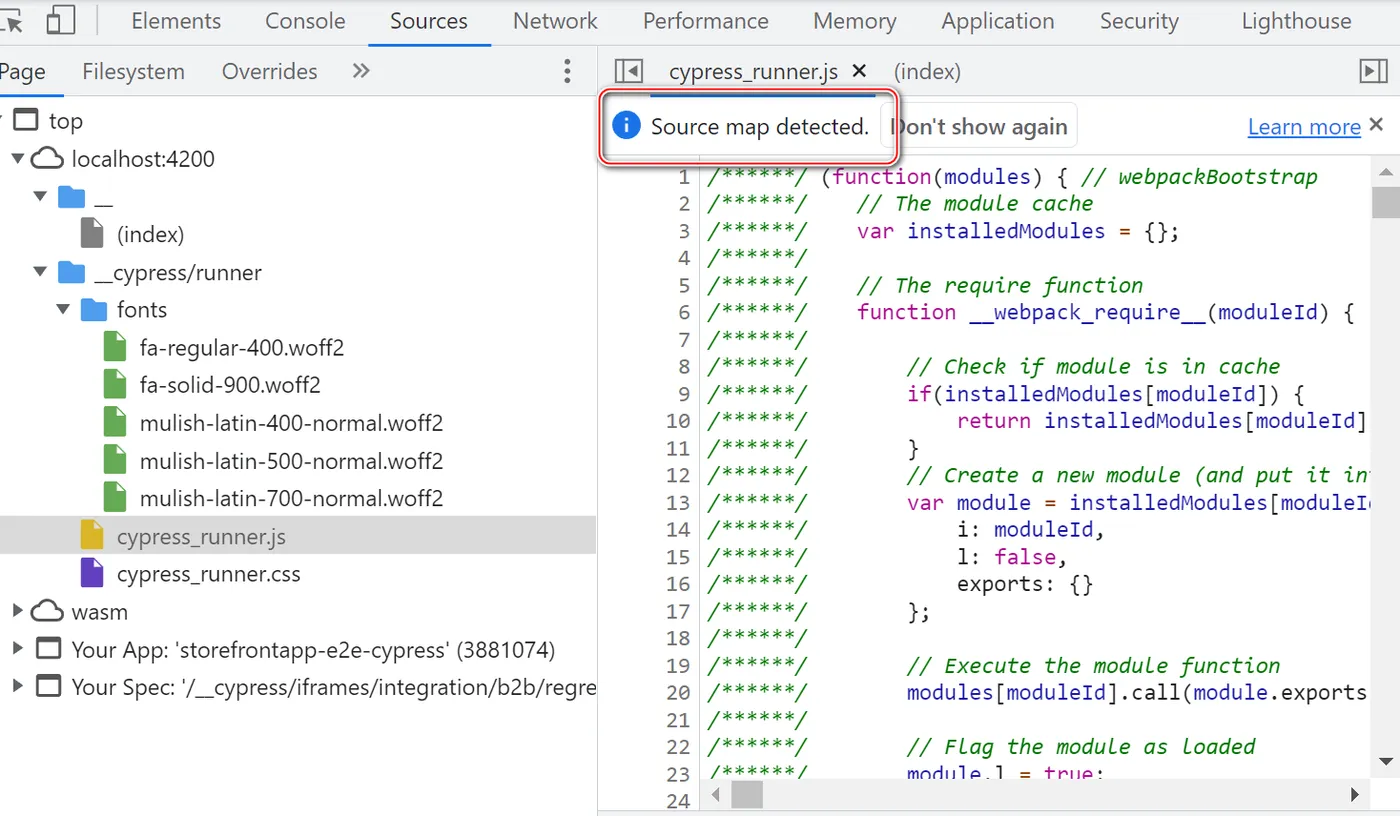Click line number 6 gutter

pos(684,312)
